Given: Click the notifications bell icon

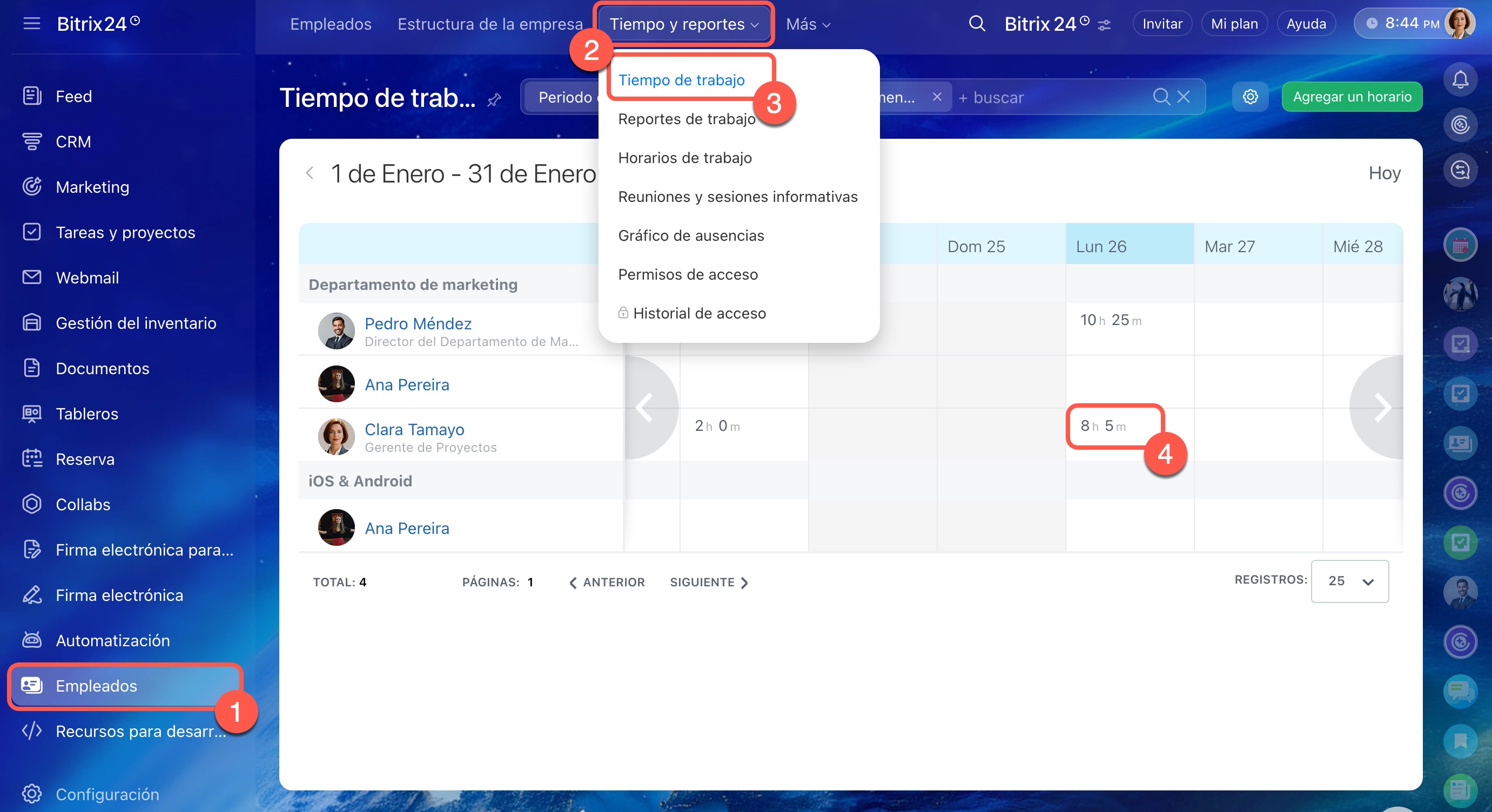Looking at the screenshot, I should pyautogui.click(x=1460, y=79).
